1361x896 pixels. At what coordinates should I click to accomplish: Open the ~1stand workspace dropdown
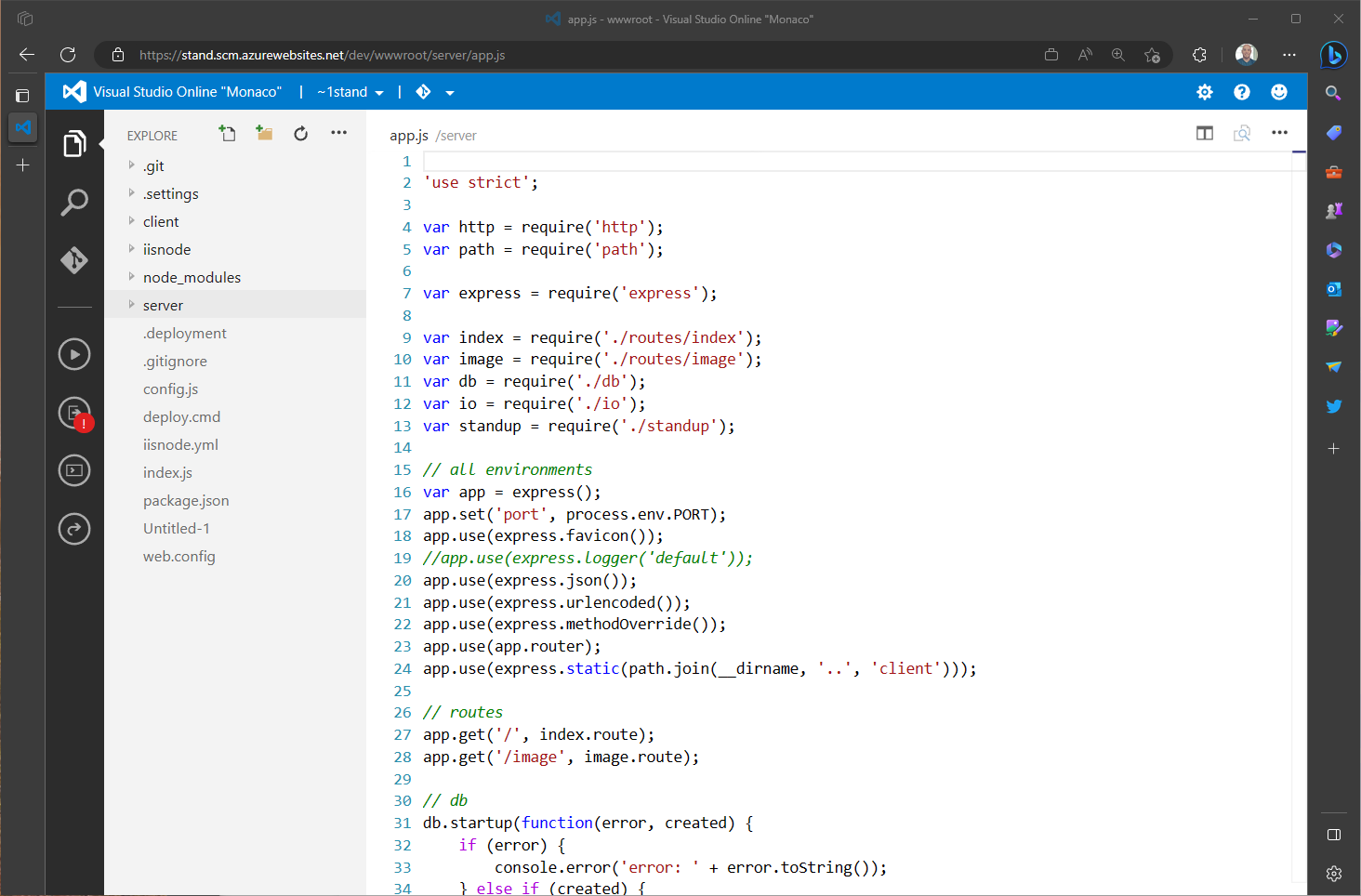[350, 91]
